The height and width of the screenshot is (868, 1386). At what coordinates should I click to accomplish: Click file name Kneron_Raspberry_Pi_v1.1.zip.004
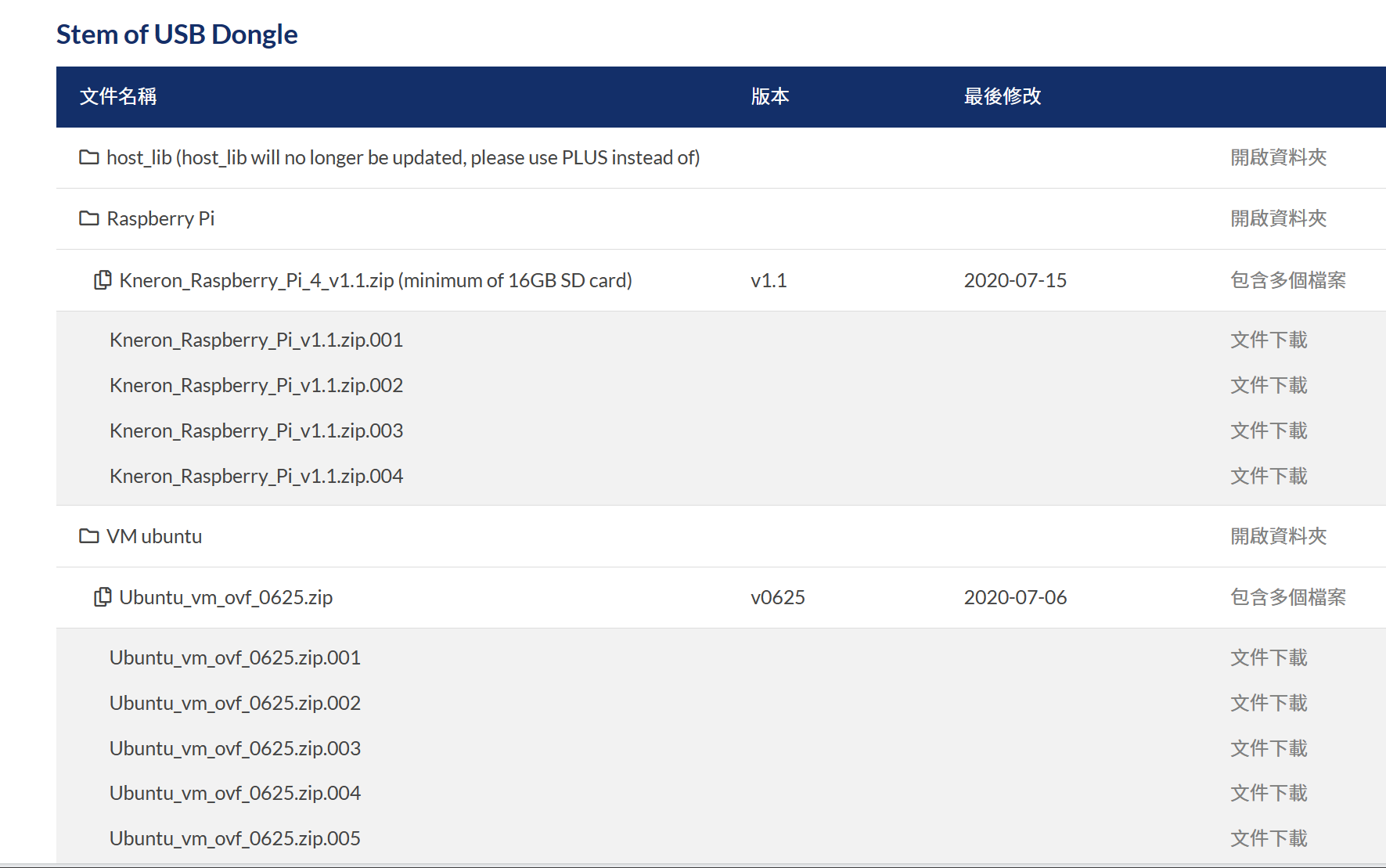(257, 476)
